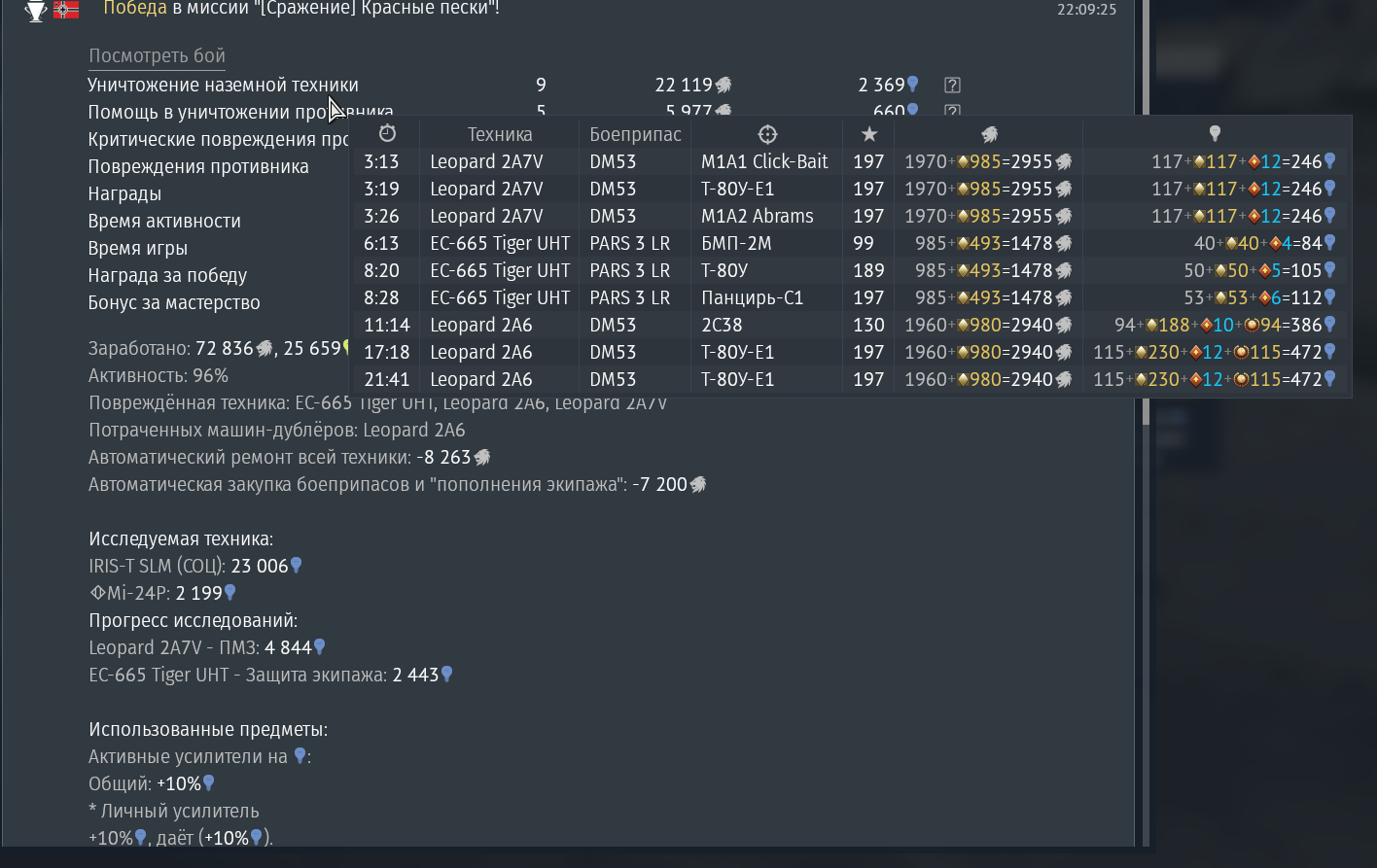This screenshot has width=1377, height=868.
Task: Click the 'Т-80У' target in the 8:20 row
Action: click(x=725, y=270)
